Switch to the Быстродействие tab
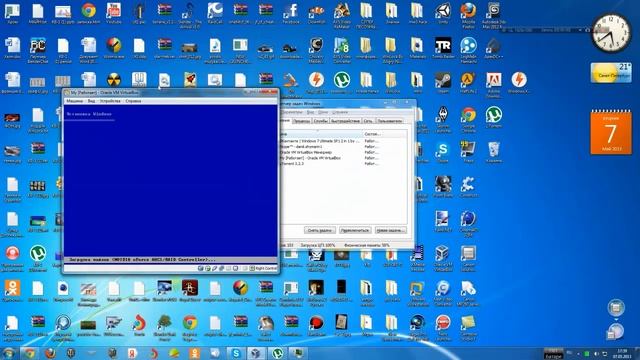Screen dimensions: 640x360 coord(345,121)
